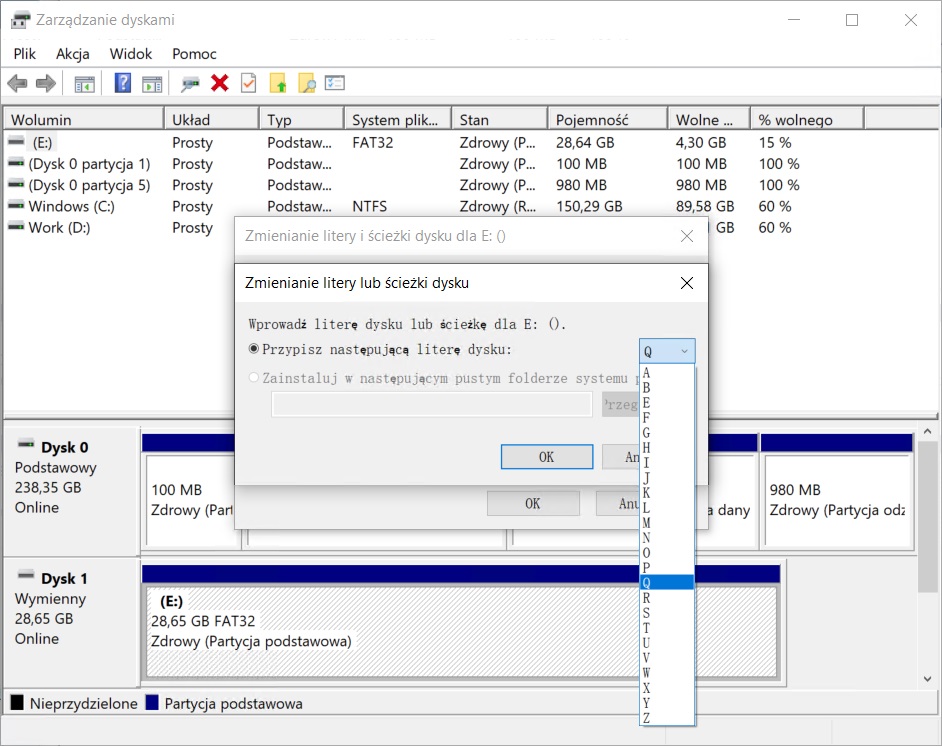
Task: Click the drive connection toolbar icon
Action: pyautogui.click(x=190, y=84)
